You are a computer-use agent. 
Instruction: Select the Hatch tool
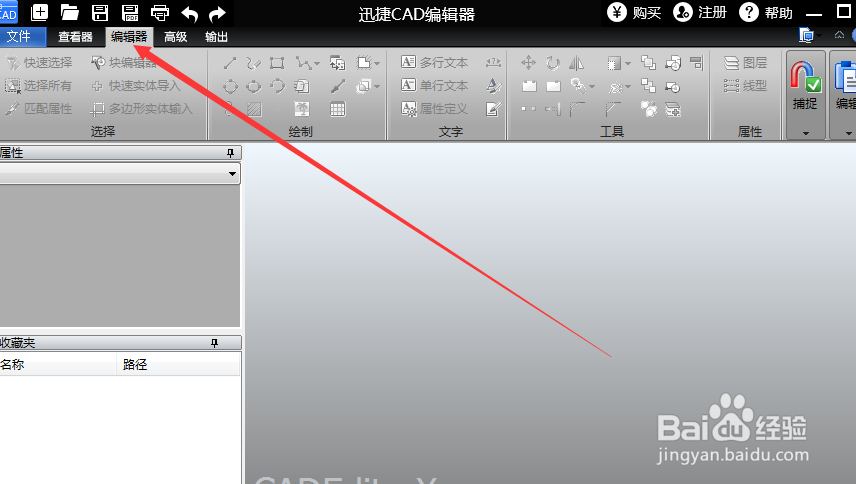[x=254, y=109]
